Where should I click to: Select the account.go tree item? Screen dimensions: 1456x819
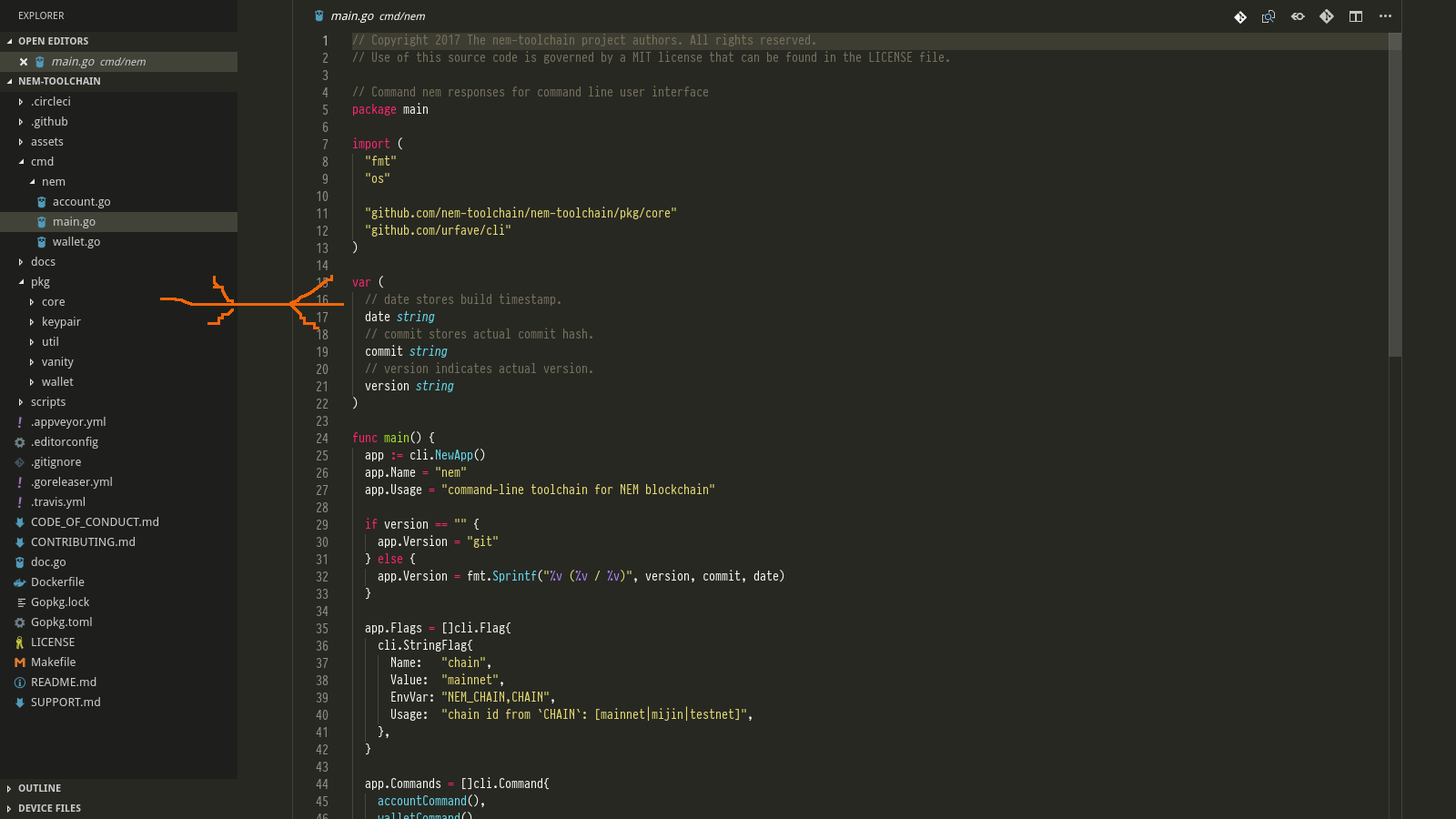[82, 201]
